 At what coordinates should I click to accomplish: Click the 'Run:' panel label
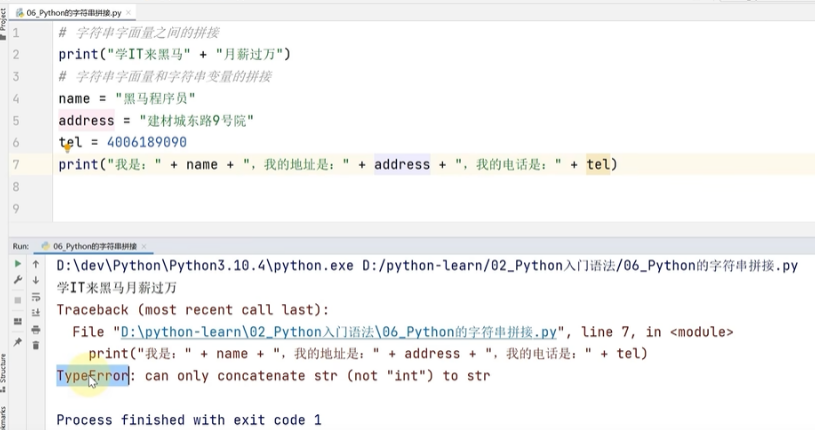pyautogui.click(x=21, y=246)
